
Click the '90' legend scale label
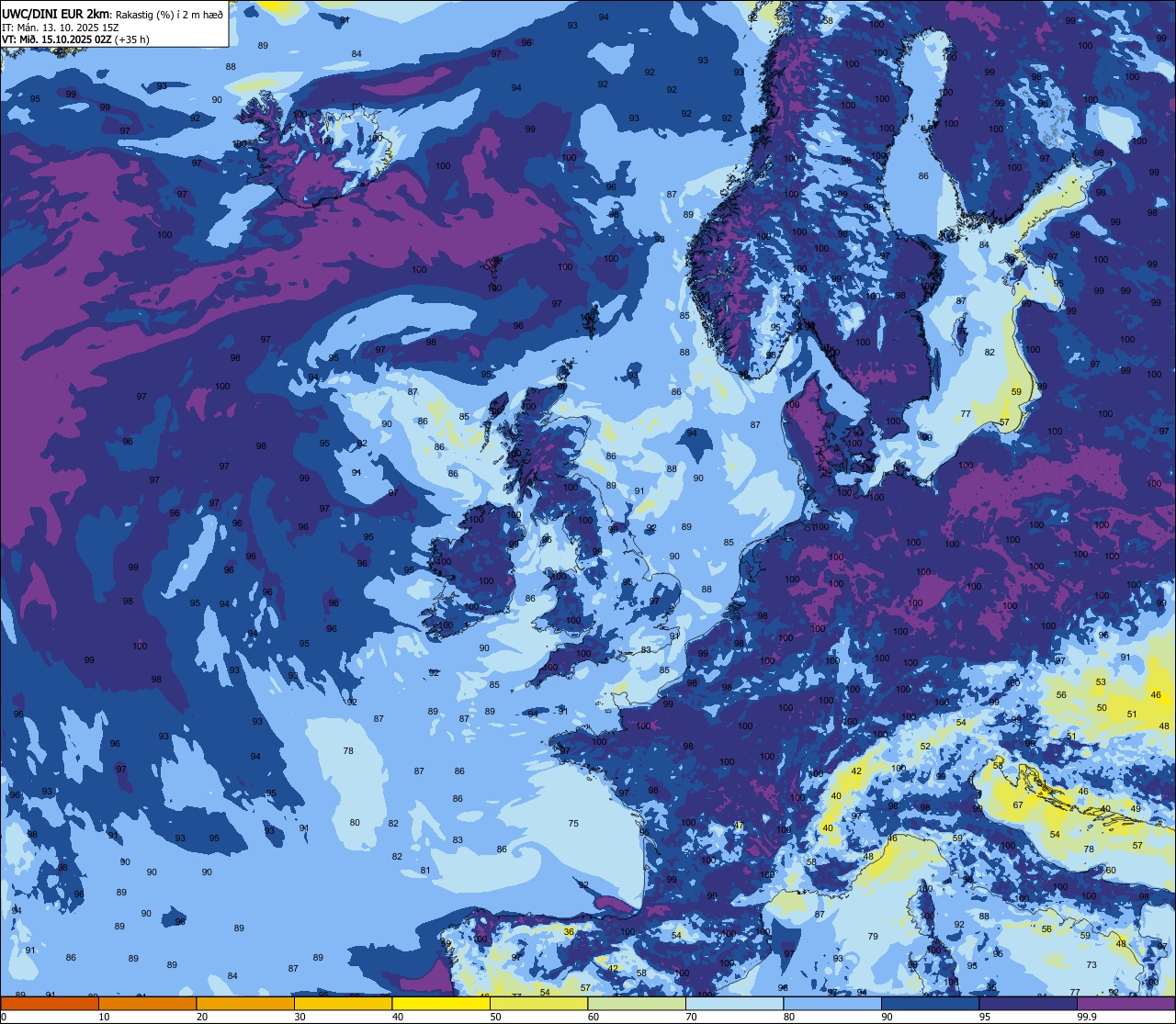tap(887, 1017)
